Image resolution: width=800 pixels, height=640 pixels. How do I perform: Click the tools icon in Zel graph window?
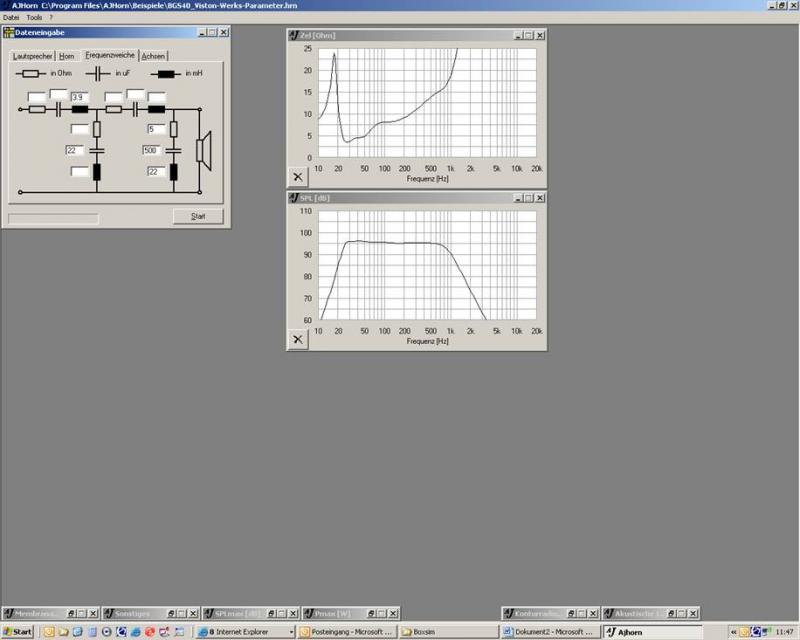(x=298, y=176)
